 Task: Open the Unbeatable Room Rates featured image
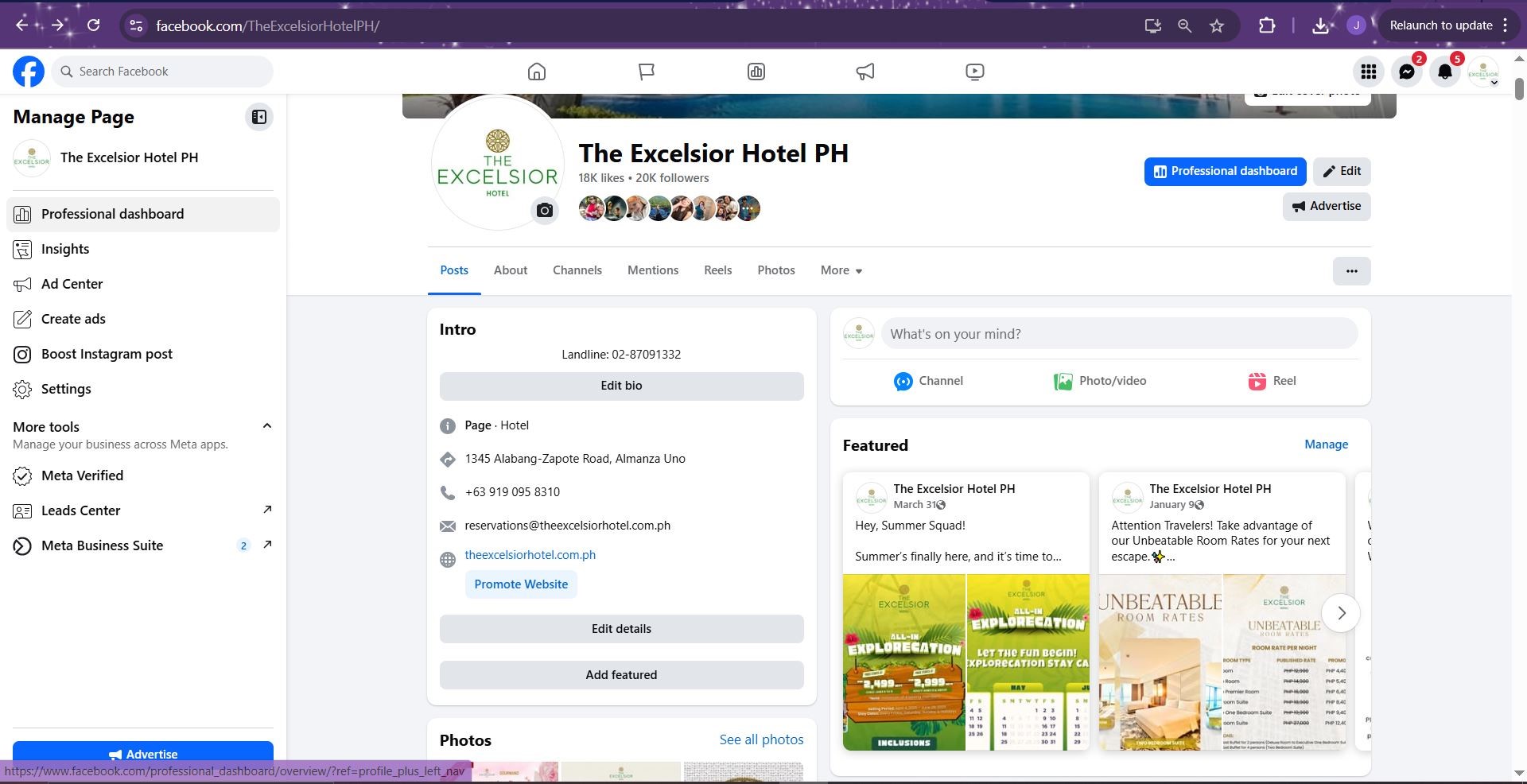[x=1222, y=662]
